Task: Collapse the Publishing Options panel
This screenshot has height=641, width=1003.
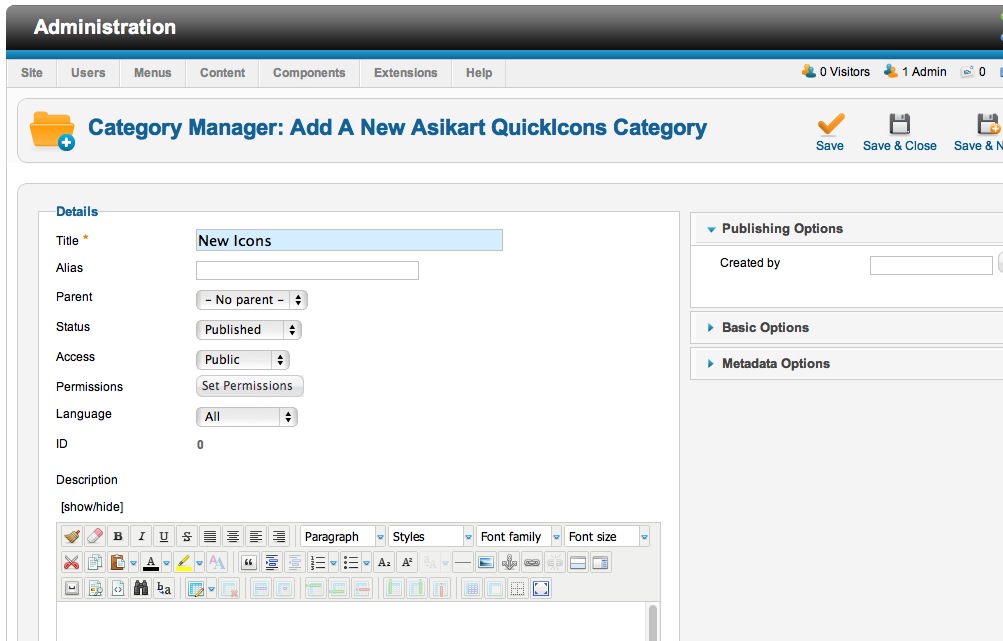Action: point(782,228)
